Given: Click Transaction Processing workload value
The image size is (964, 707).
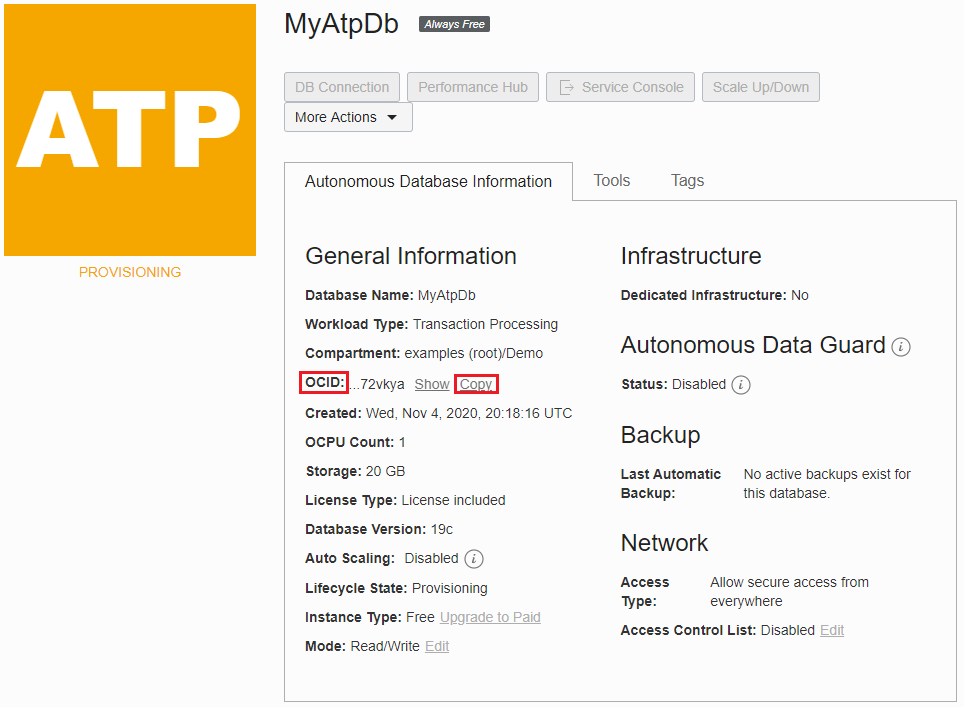Looking at the screenshot, I should pyautogui.click(x=485, y=325).
